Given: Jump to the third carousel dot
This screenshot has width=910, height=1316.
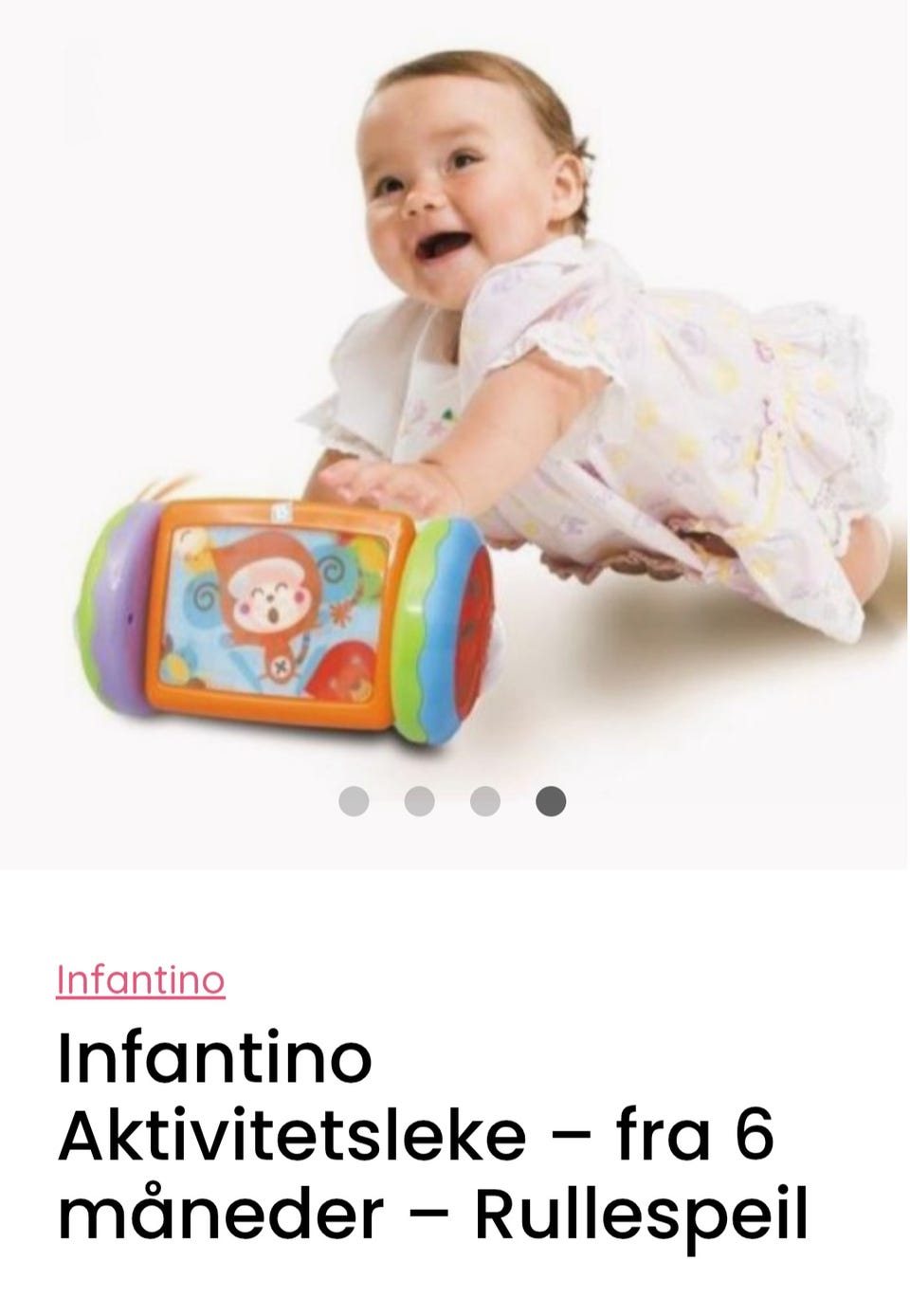Looking at the screenshot, I should [x=484, y=801].
